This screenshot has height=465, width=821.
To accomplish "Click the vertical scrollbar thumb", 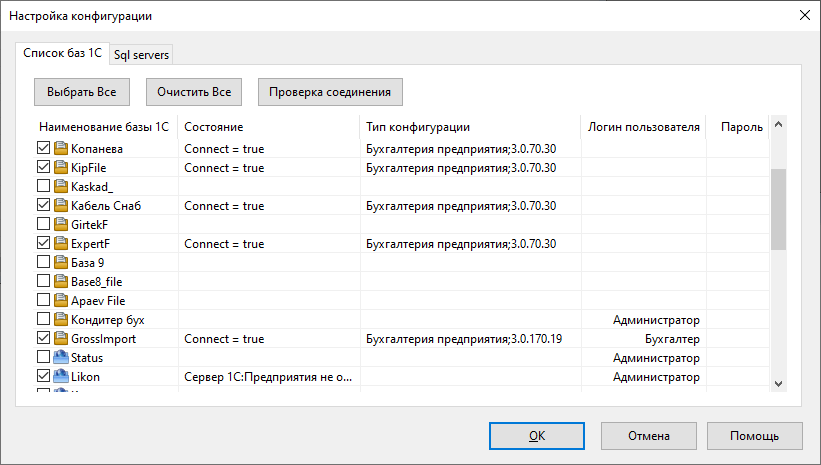I will (778, 209).
